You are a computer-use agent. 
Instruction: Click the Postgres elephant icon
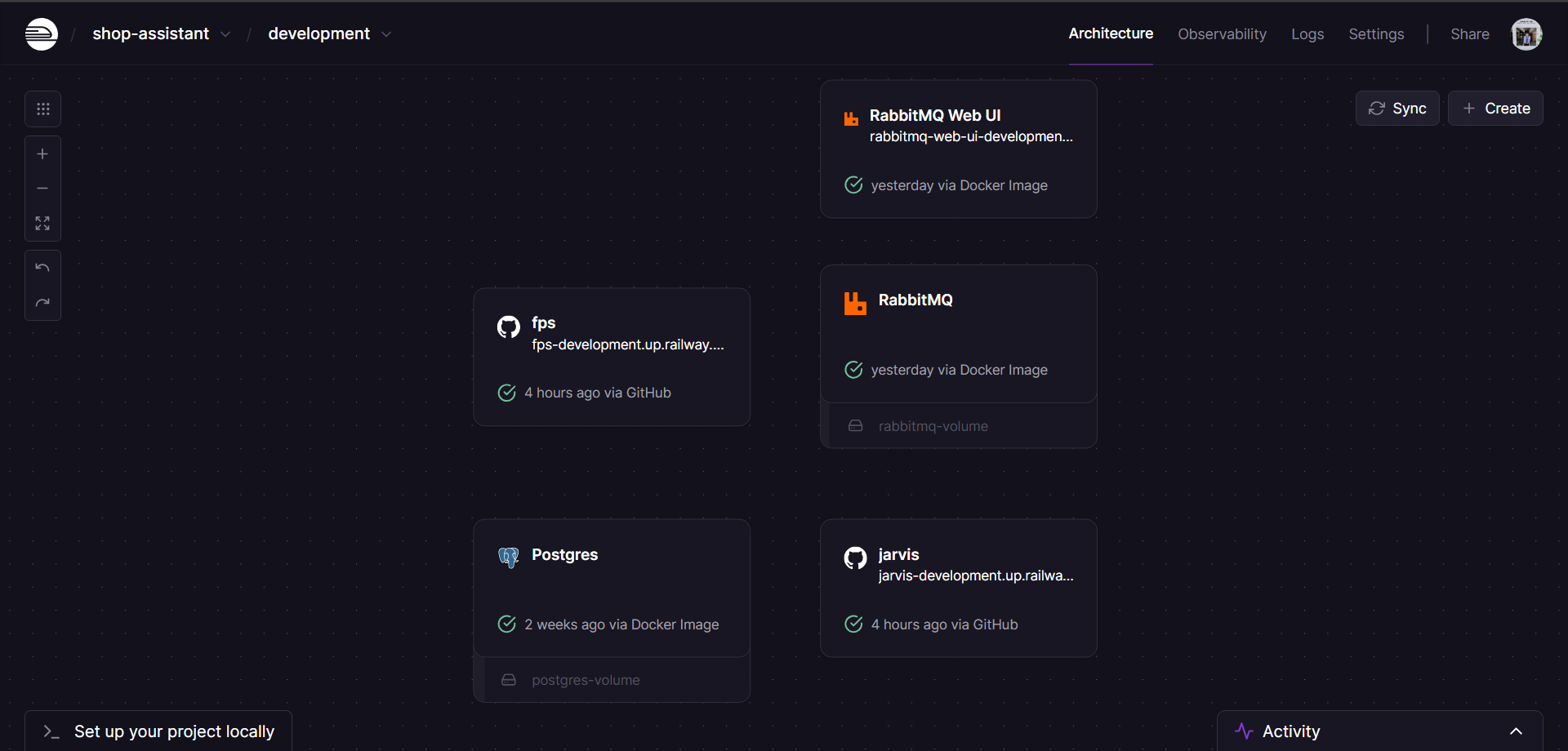pyautogui.click(x=509, y=558)
